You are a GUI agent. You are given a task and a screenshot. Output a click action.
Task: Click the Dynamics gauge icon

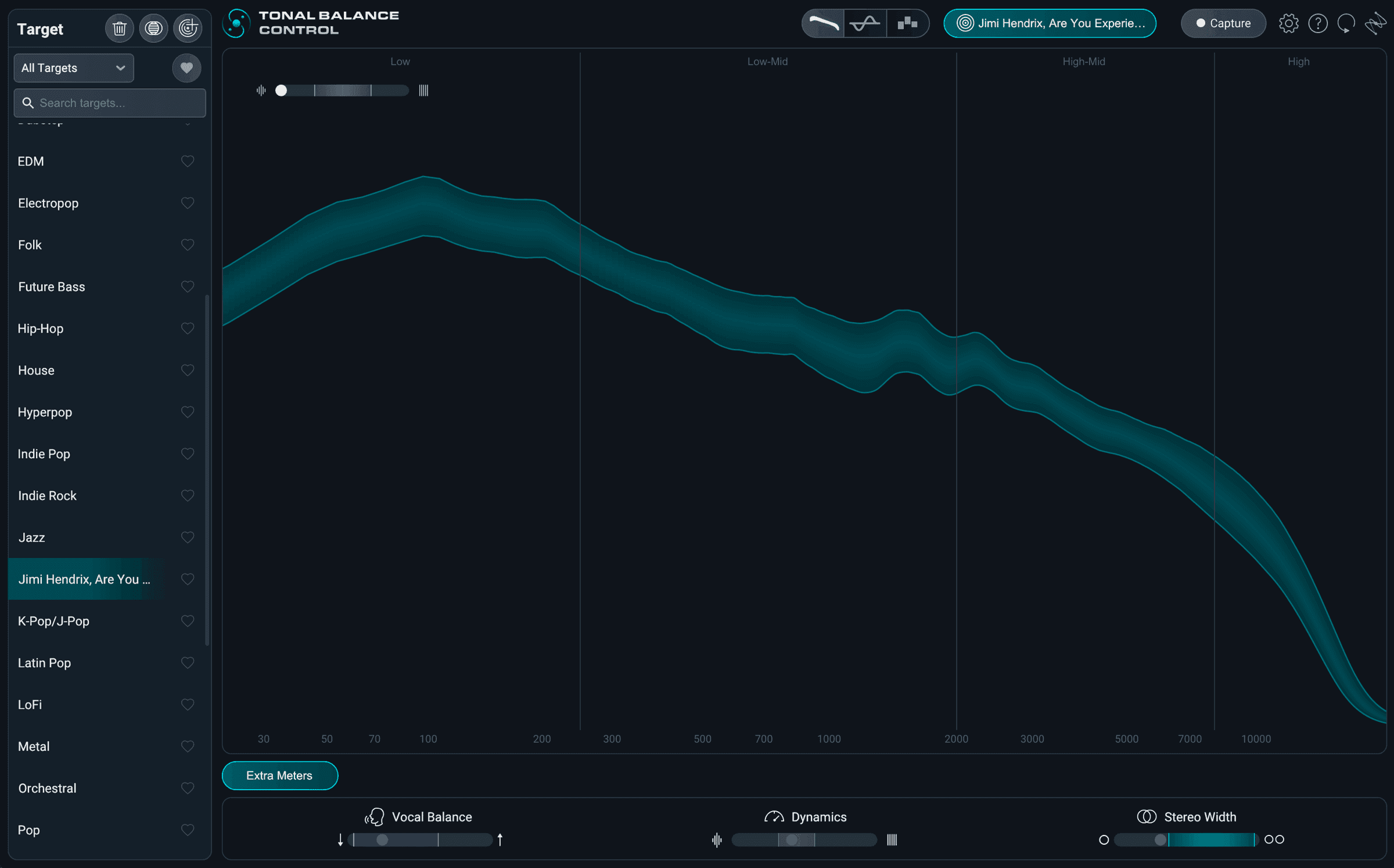774,817
